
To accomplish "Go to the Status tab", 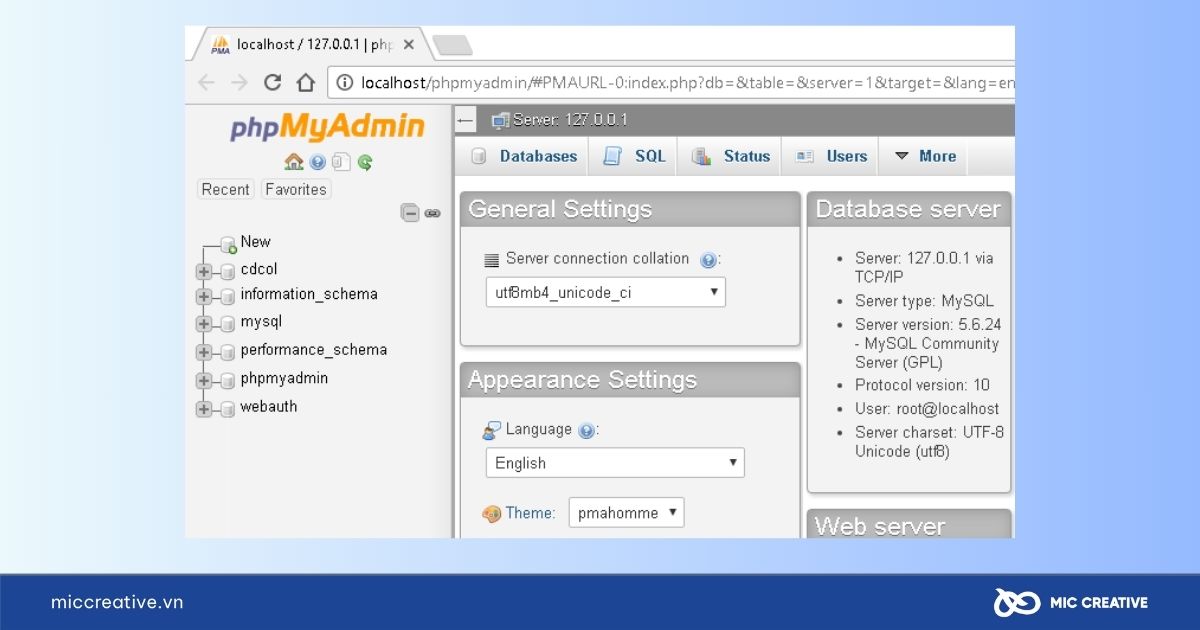I will coord(731,156).
